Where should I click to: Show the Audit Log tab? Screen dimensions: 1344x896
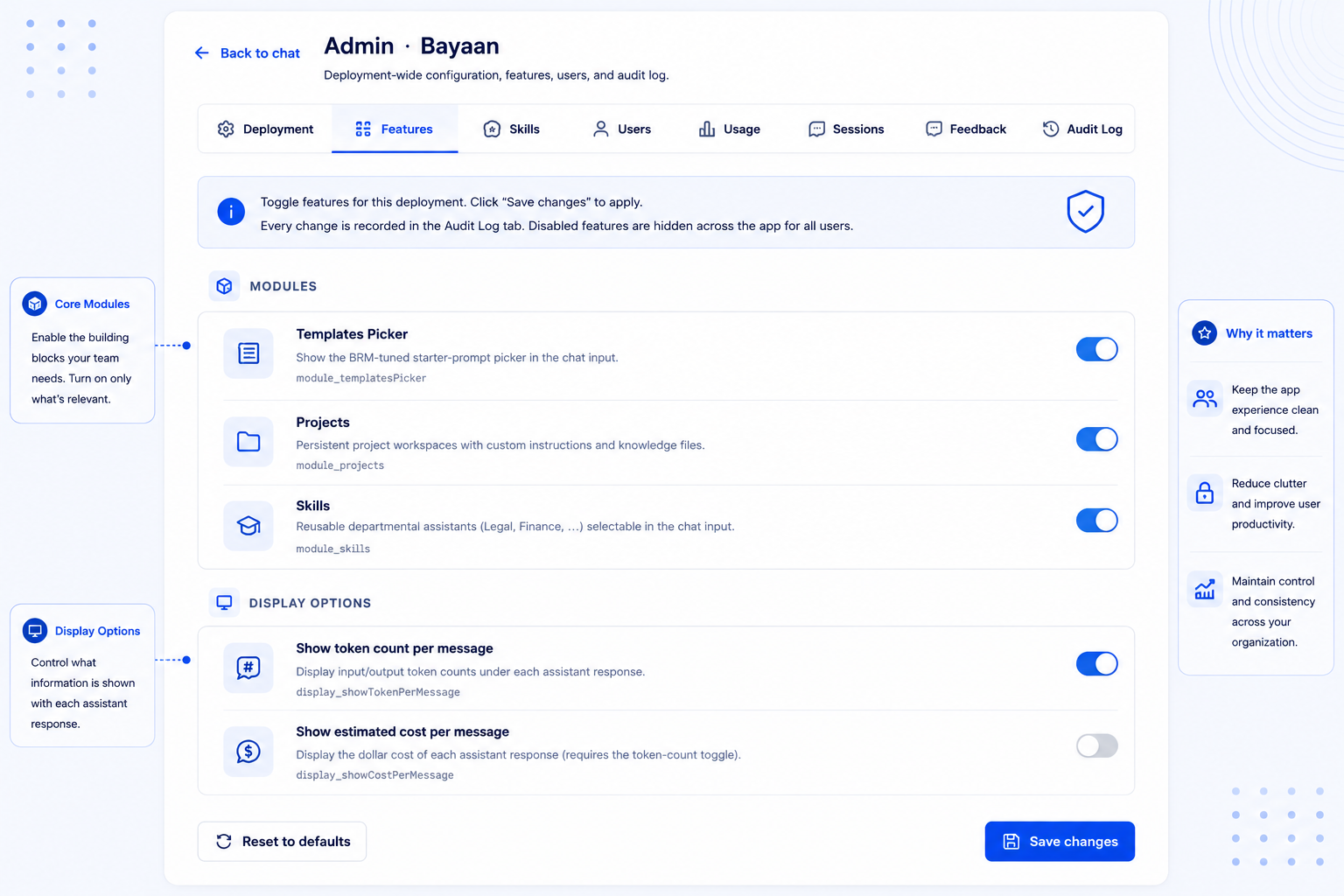(x=1082, y=129)
